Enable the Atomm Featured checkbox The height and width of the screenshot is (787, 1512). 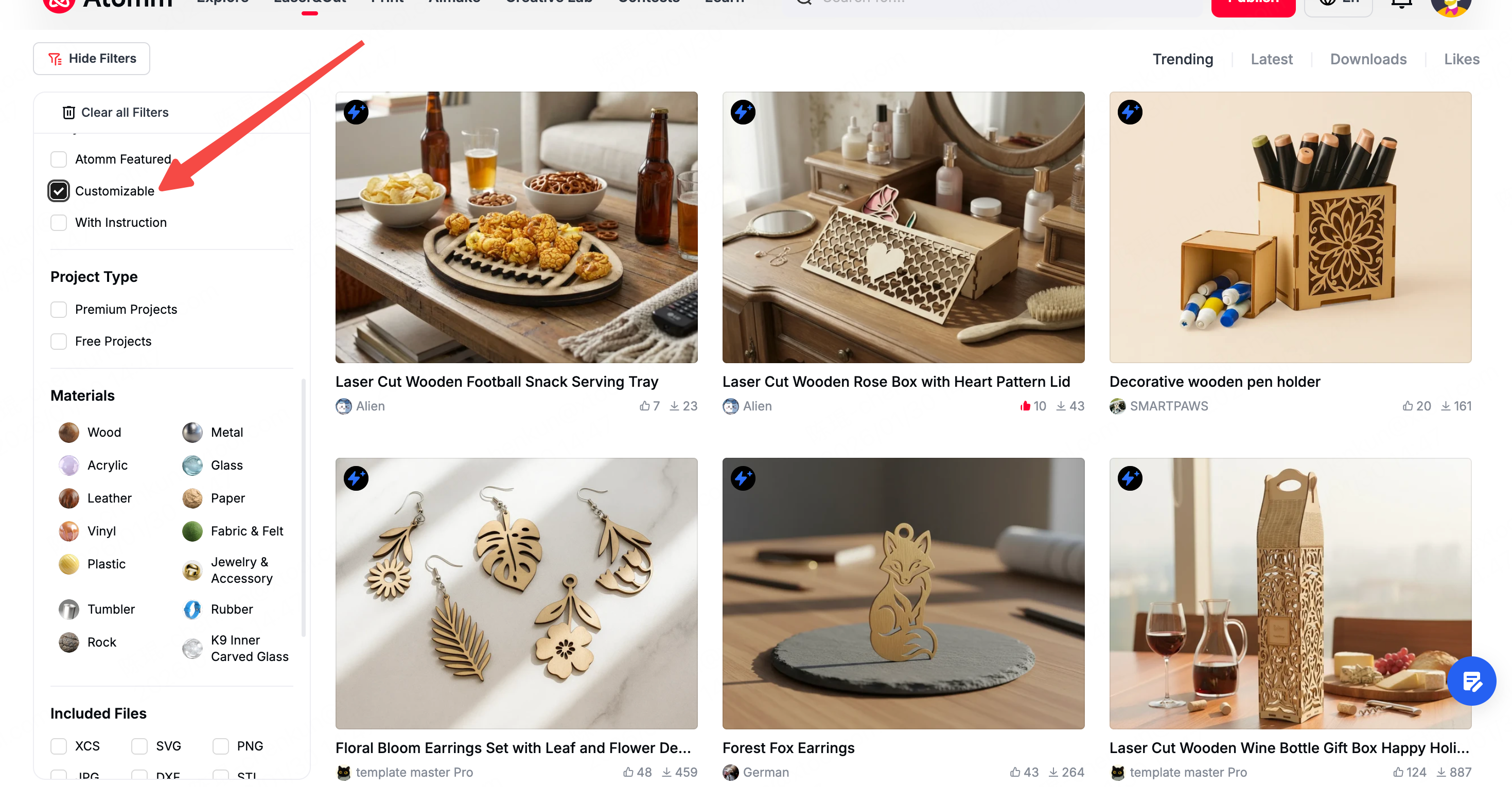[59, 159]
